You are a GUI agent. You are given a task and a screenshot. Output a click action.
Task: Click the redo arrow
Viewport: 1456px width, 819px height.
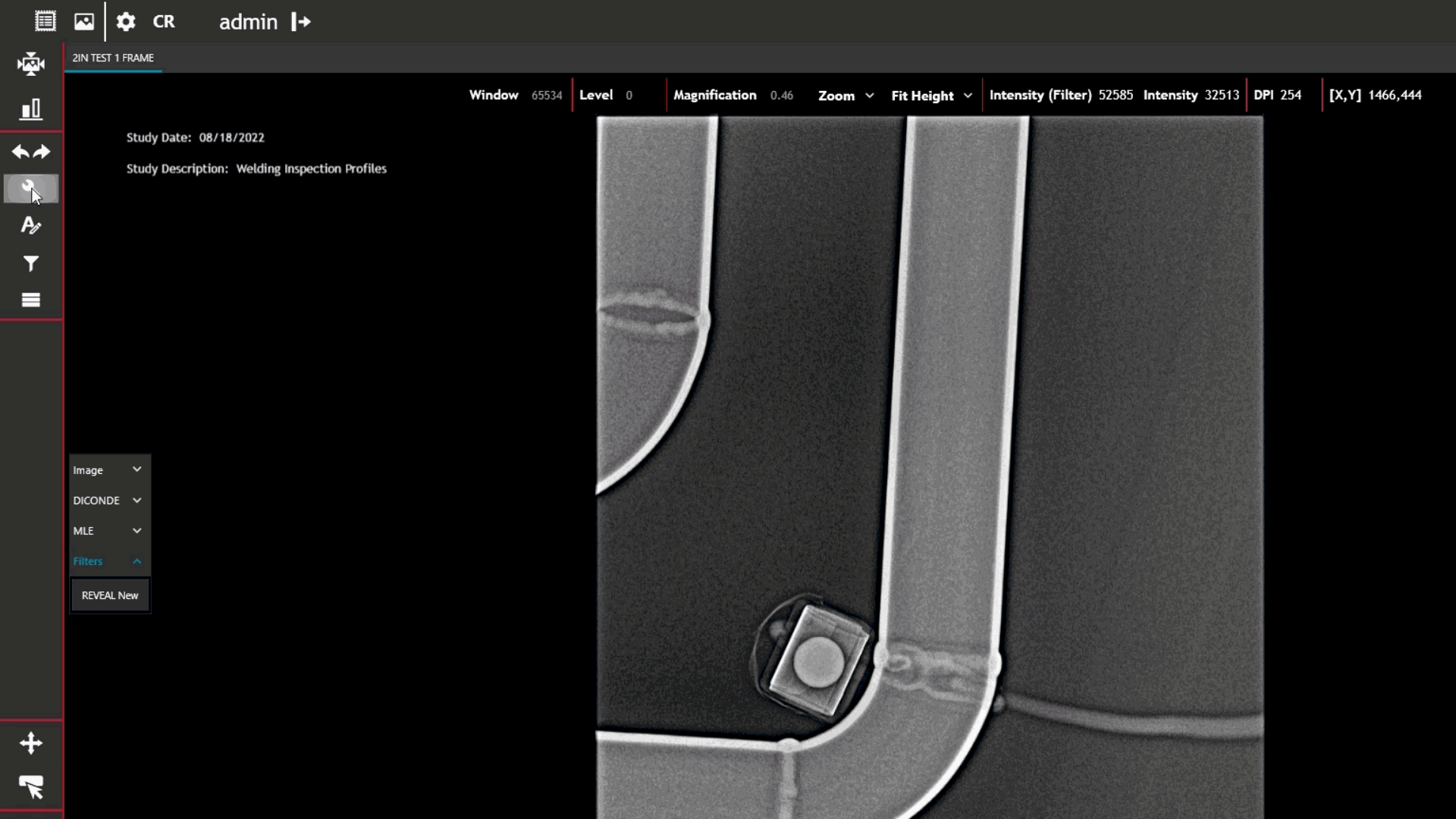(42, 152)
